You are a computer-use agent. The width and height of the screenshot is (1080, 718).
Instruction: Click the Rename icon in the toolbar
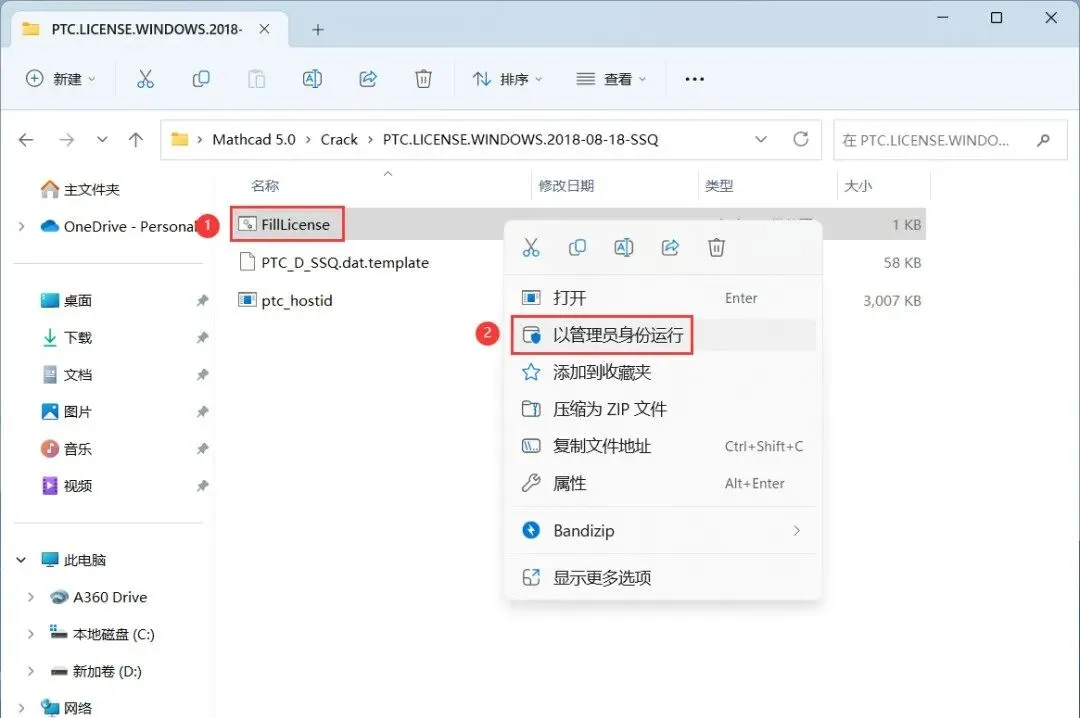(x=312, y=79)
